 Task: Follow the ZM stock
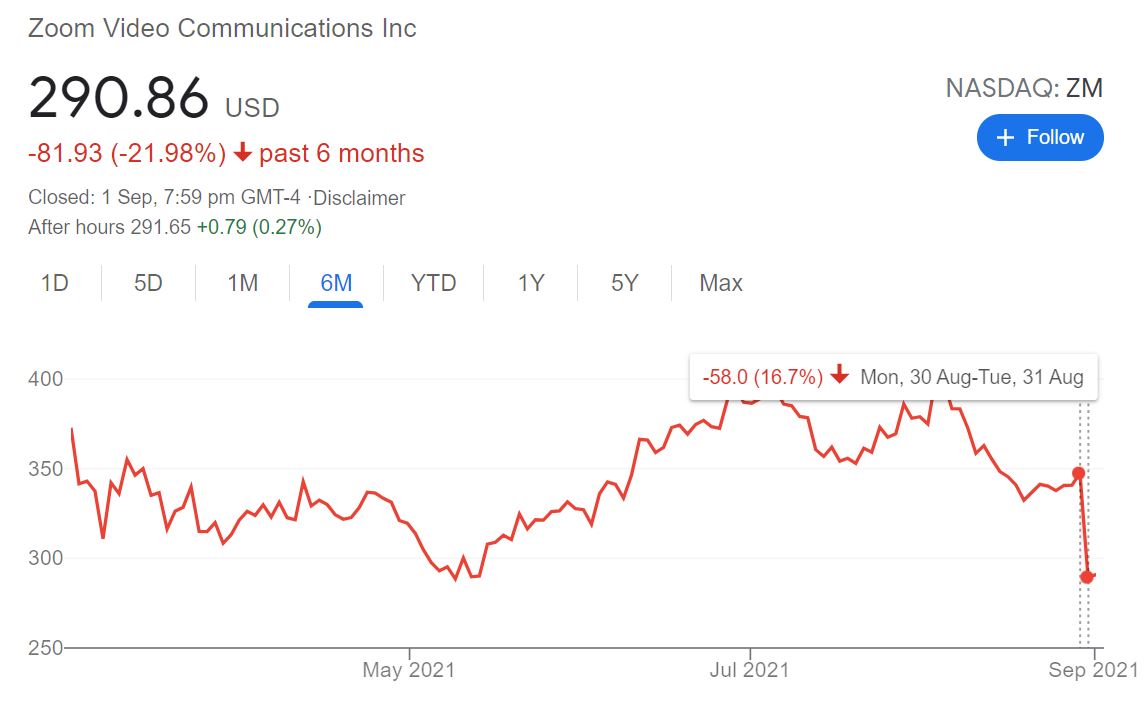[x=1040, y=137]
